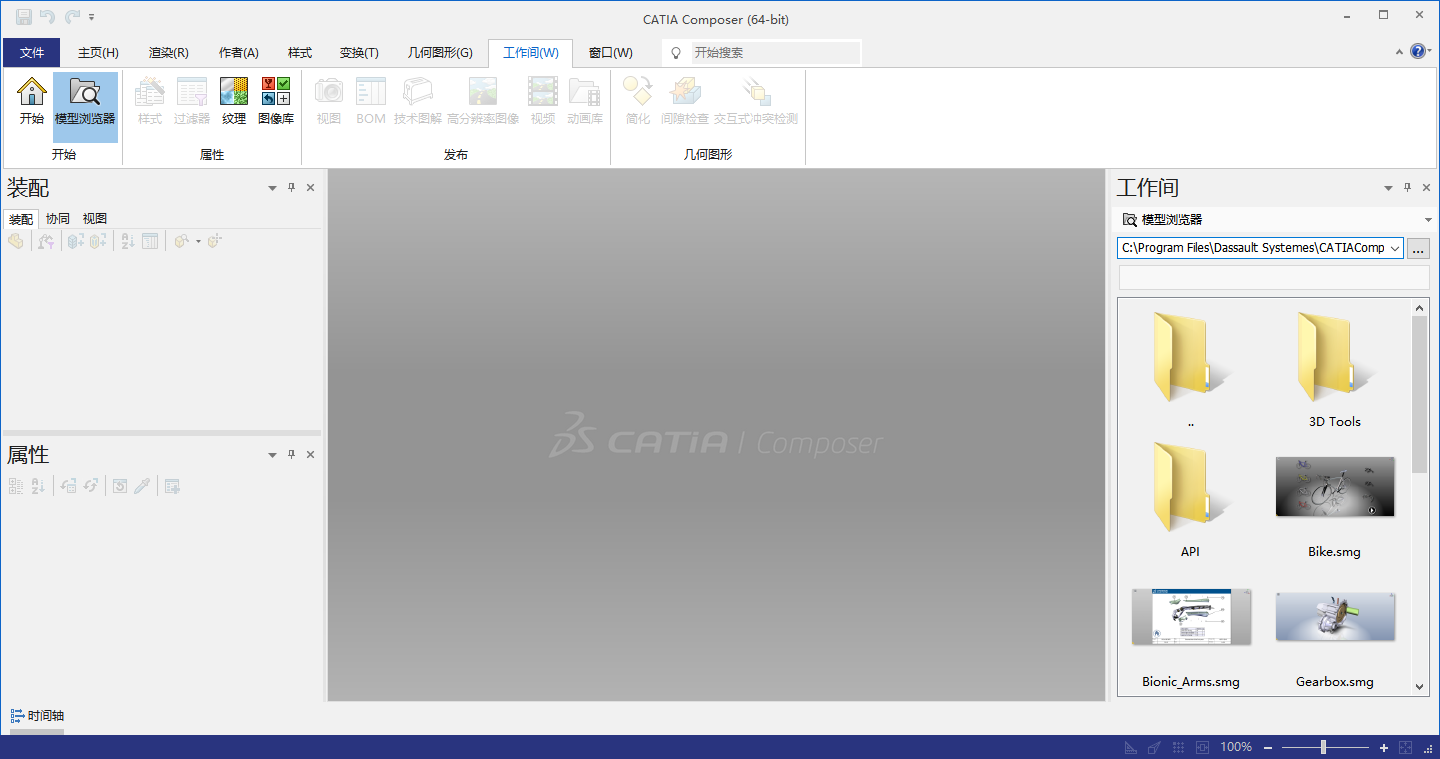This screenshot has width=1440, height=759.
Task: Click the alphabetical sort icon in 装配 toolbar
Action: click(x=127, y=241)
